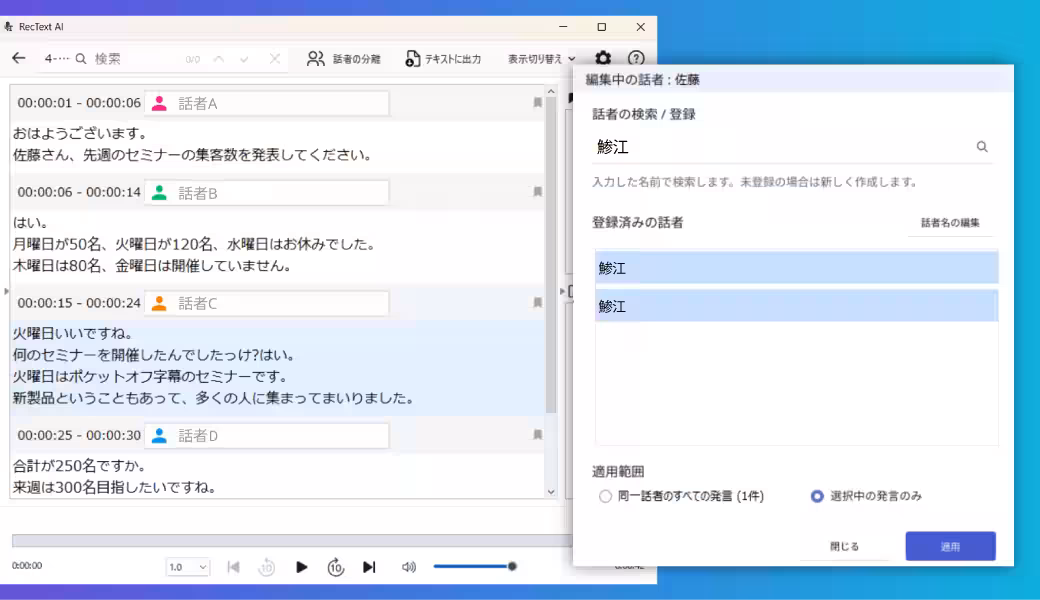Screen dimensions: 1040x600
Task: Click the speaker volume icon
Action: (x=411, y=565)
